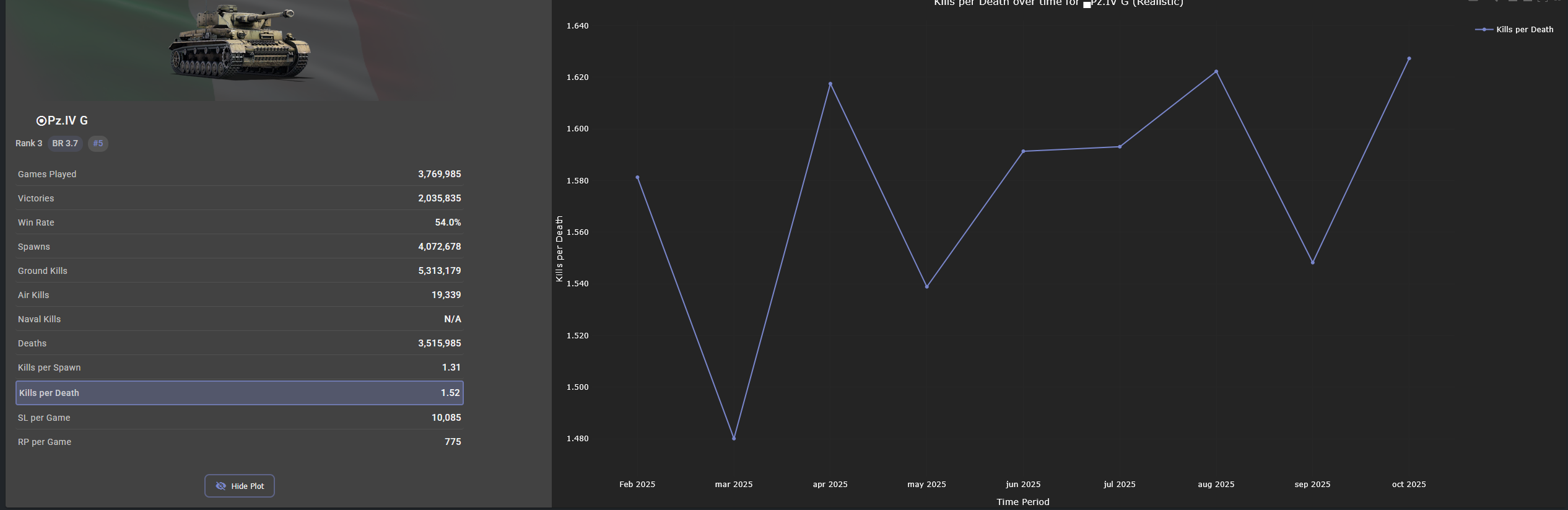Plot the Kills per Spawn row

(239, 367)
